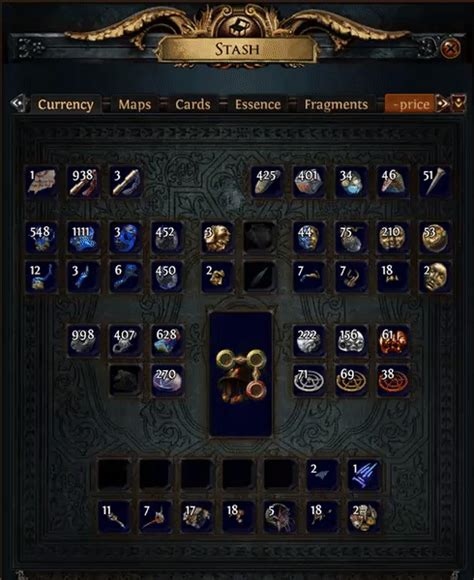Switch to the Essence stash tab
Screen dimensions: 474x580
click(258, 104)
